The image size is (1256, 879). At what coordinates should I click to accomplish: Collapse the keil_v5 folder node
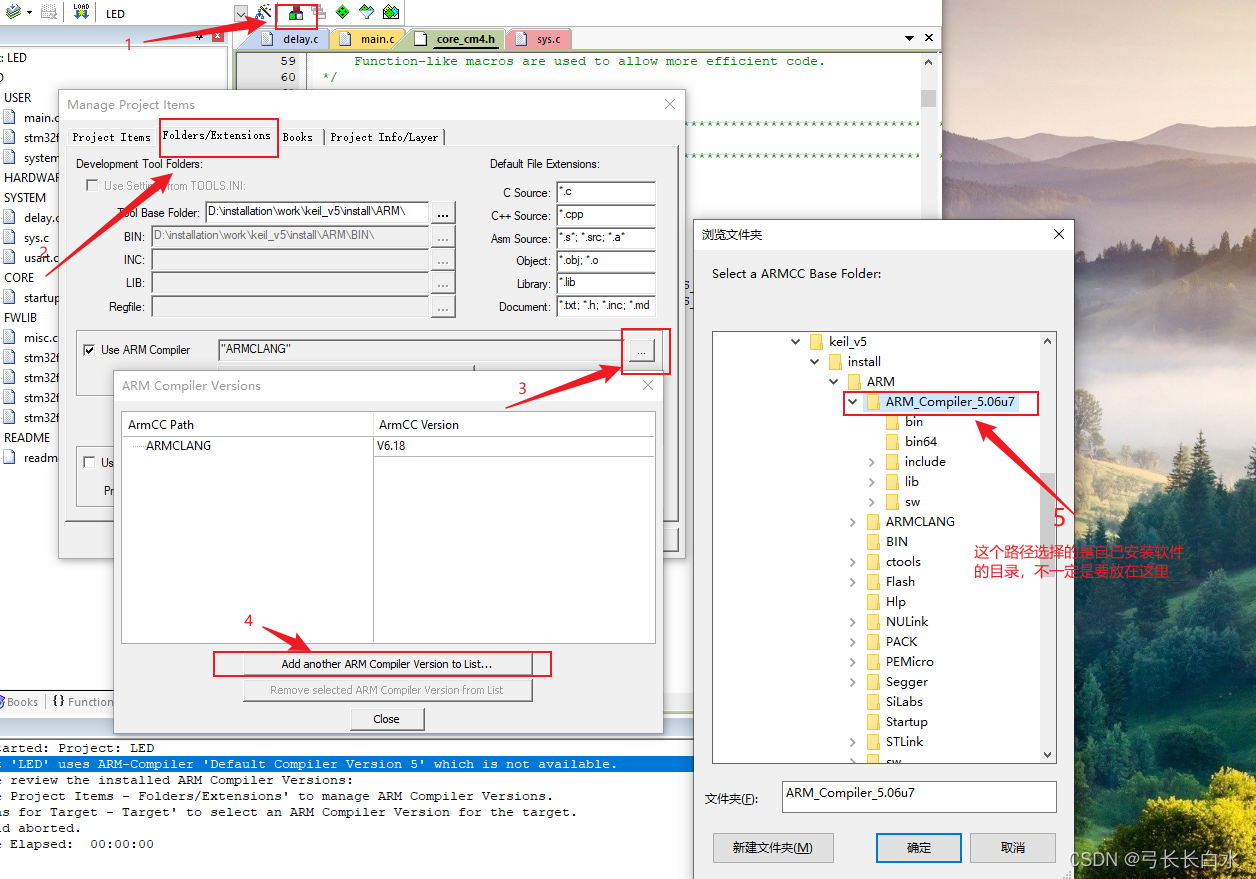coord(796,342)
